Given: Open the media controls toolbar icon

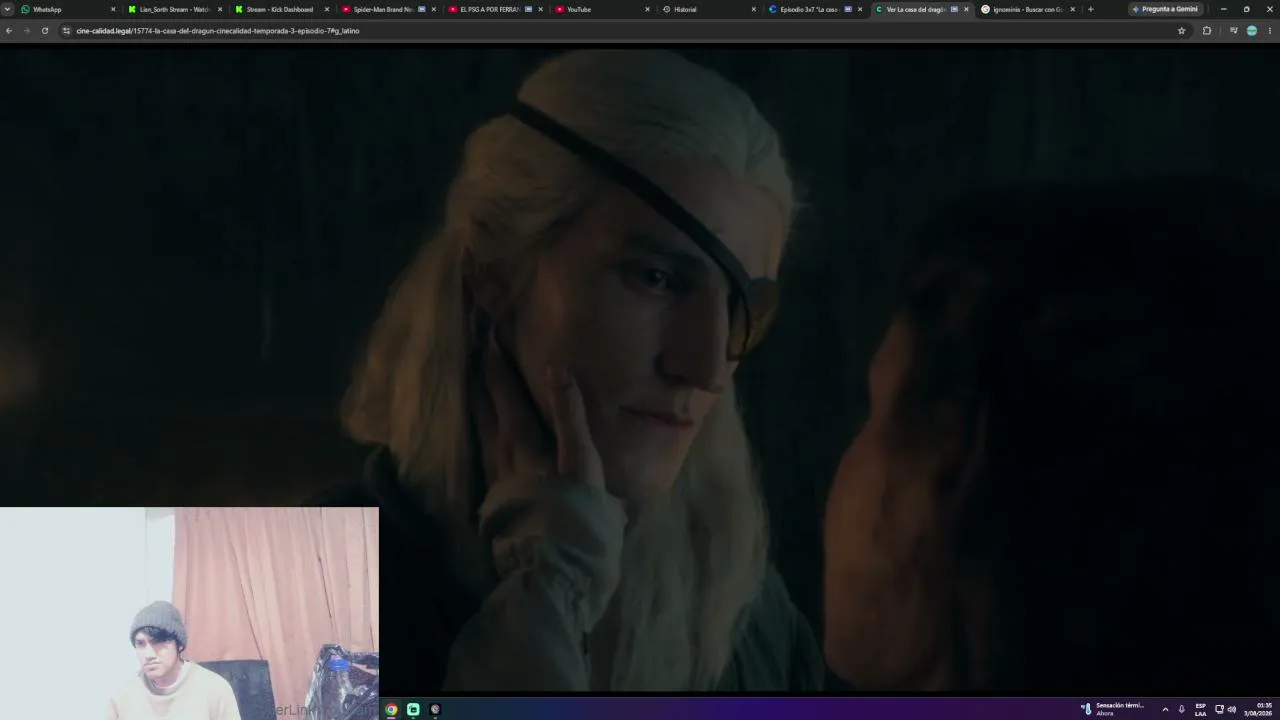Looking at the screenshot, I should 1234,31.
